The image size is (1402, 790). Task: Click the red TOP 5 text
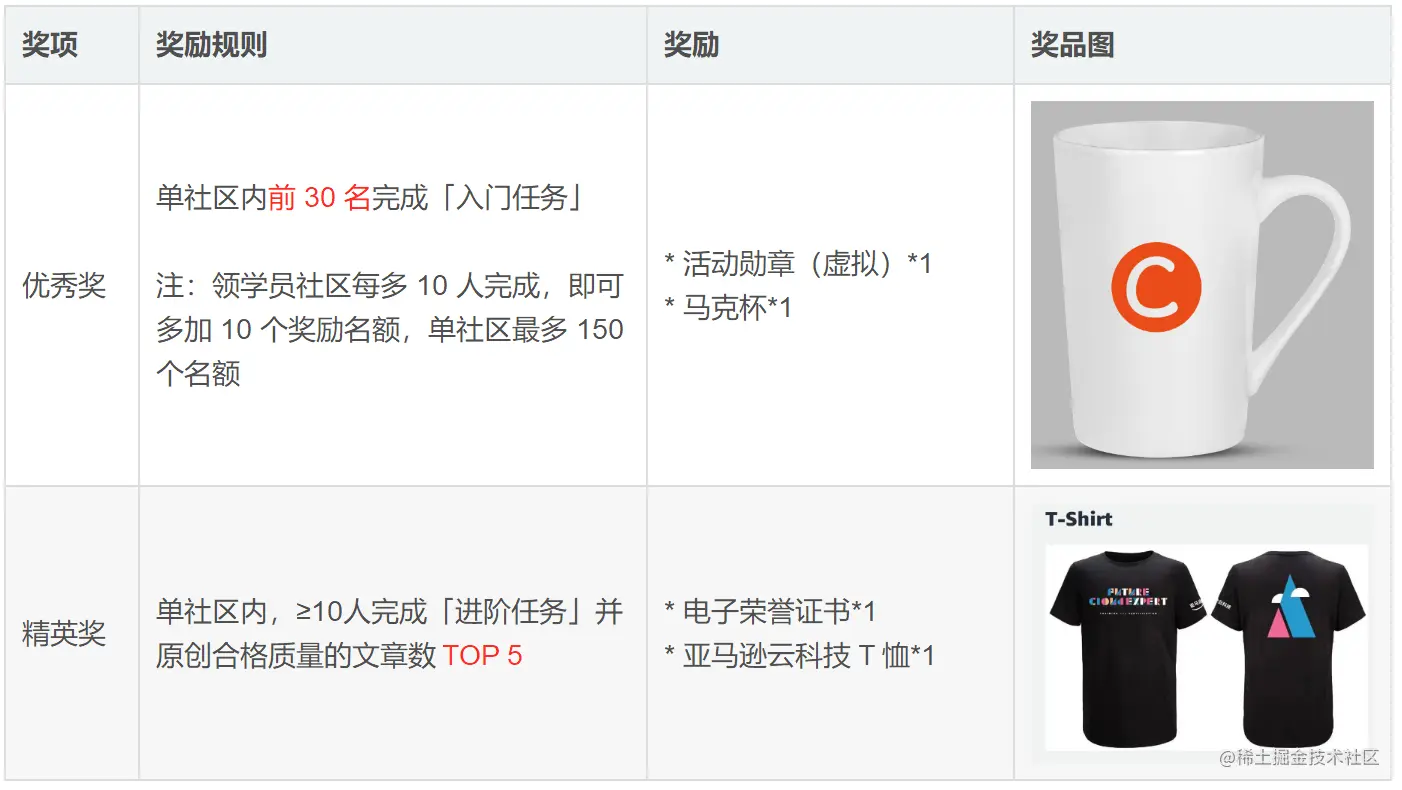coord(482,655)
